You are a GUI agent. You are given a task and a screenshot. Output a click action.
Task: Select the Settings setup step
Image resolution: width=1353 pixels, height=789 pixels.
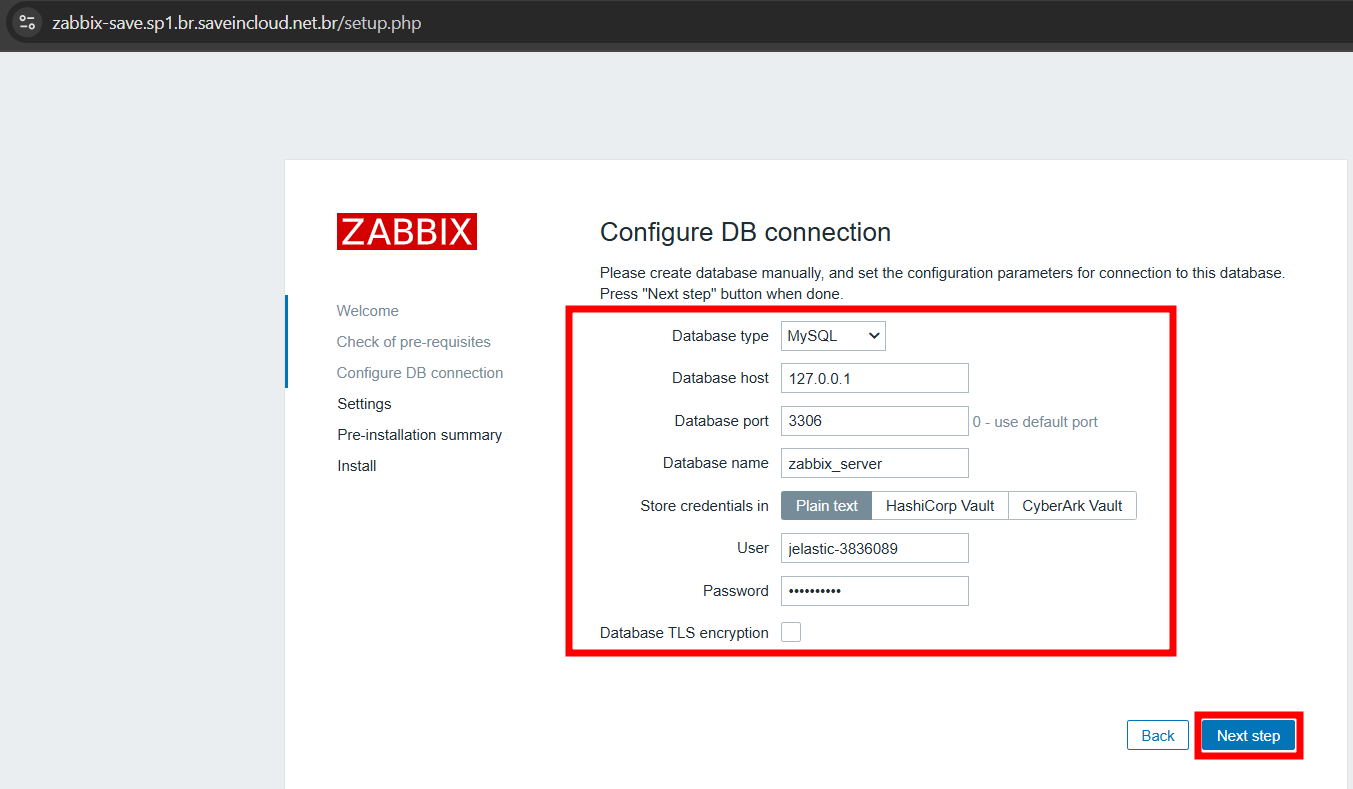(364, 404)
